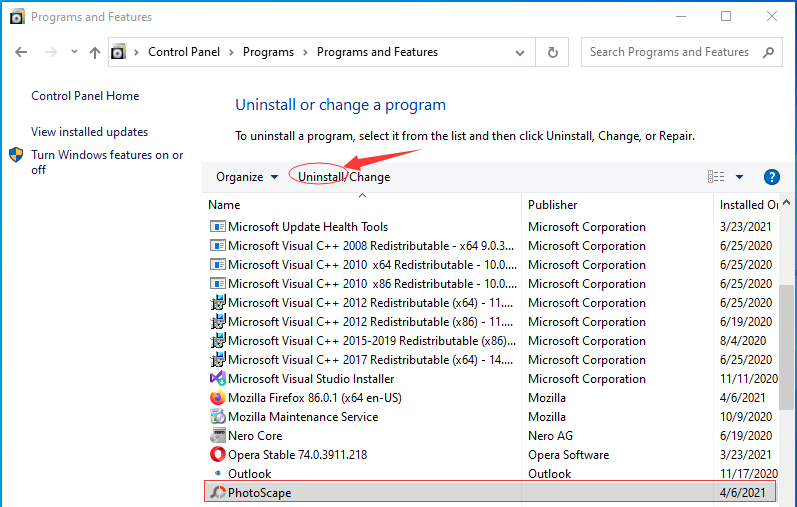Viewport: 797px width, 507px height.
Task: Click the Outlook program icon
Action: [218, 473]
